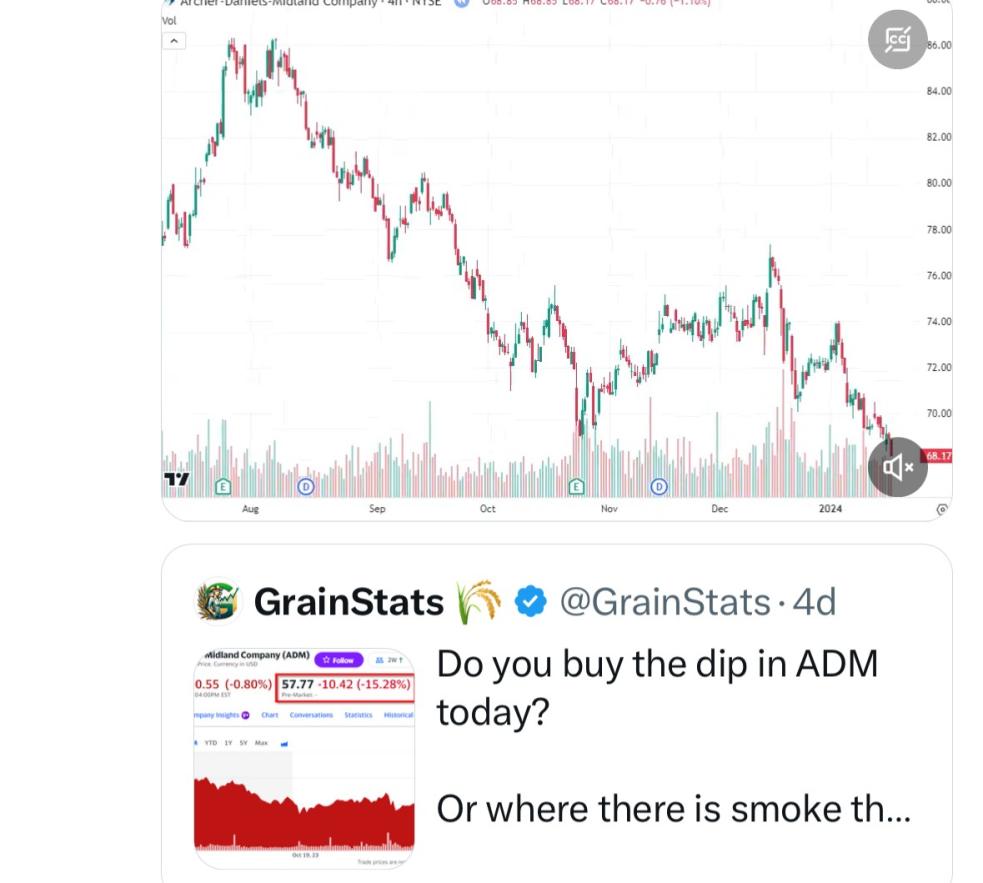Select the Statistics tab in thumbnail
Viewport: 983px width, 883px height.
click(x=358, y=715)
